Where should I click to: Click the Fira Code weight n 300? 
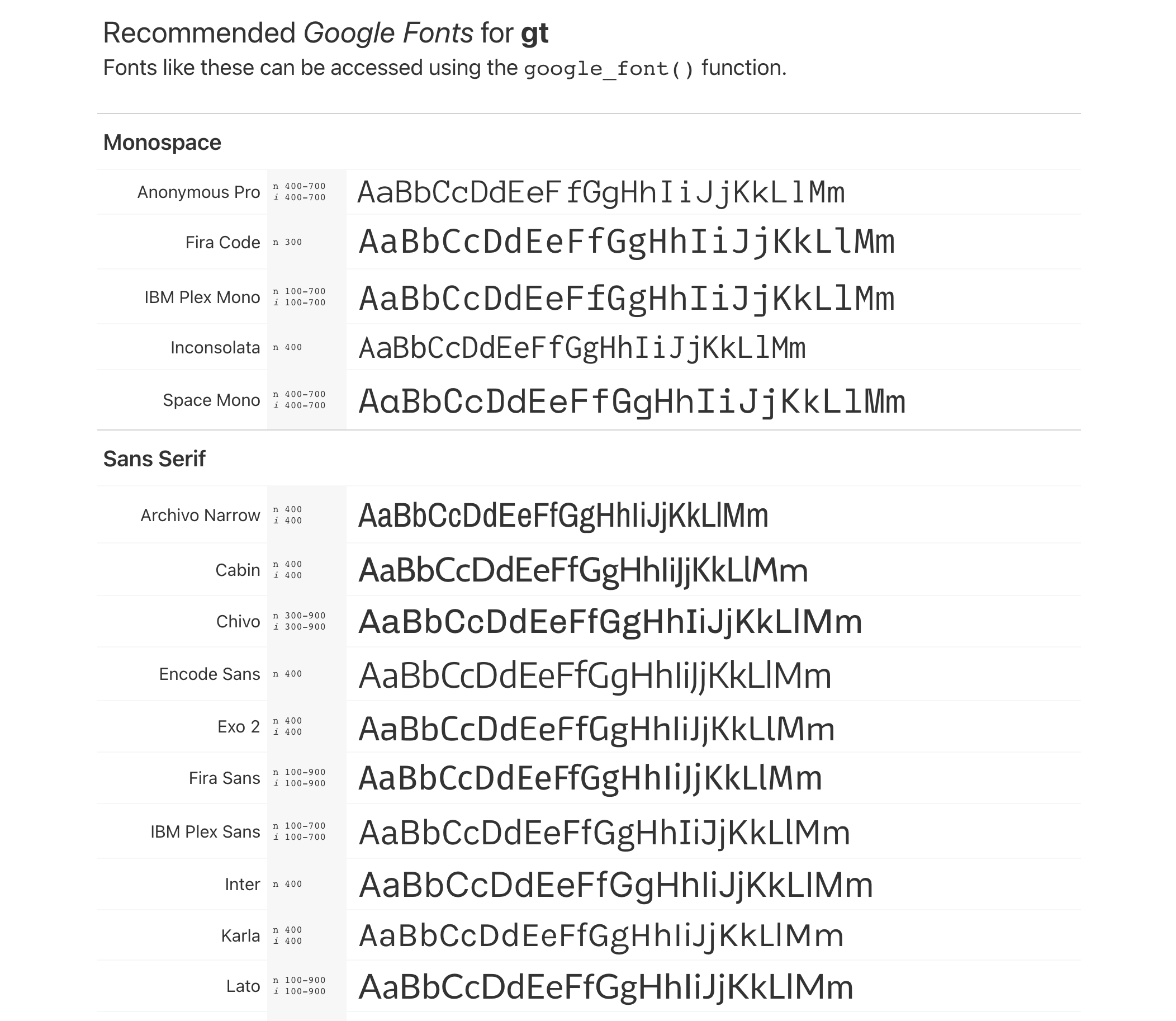tap(288, 242)
